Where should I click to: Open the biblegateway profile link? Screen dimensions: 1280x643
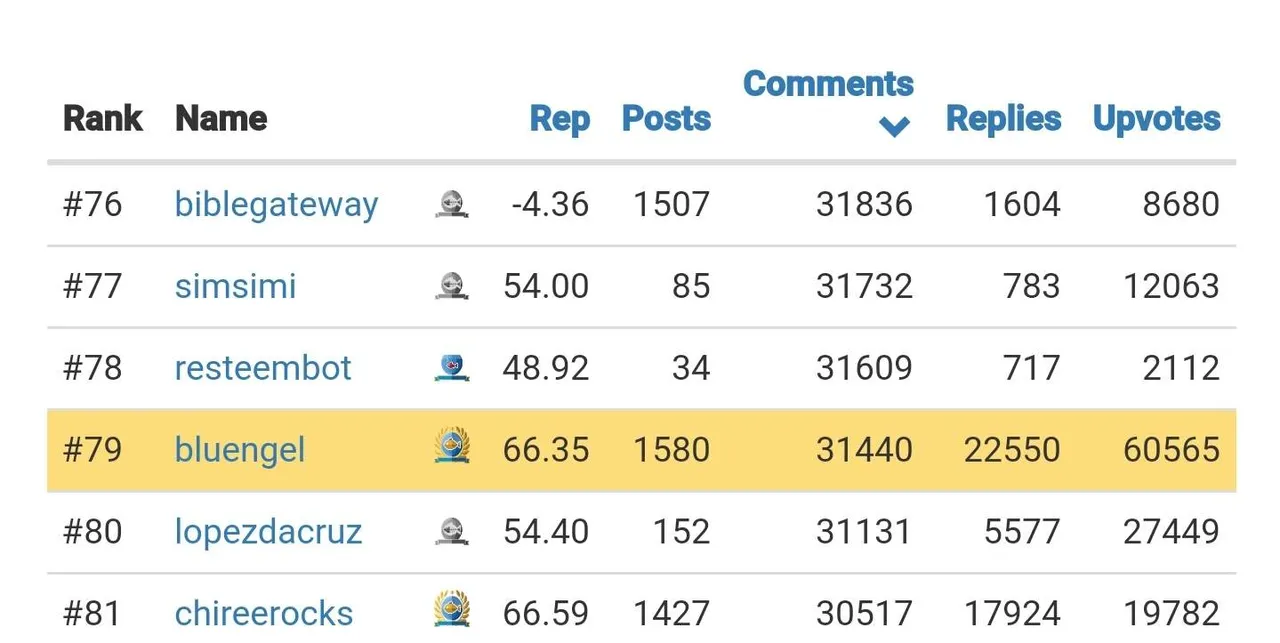coord(276,205)
